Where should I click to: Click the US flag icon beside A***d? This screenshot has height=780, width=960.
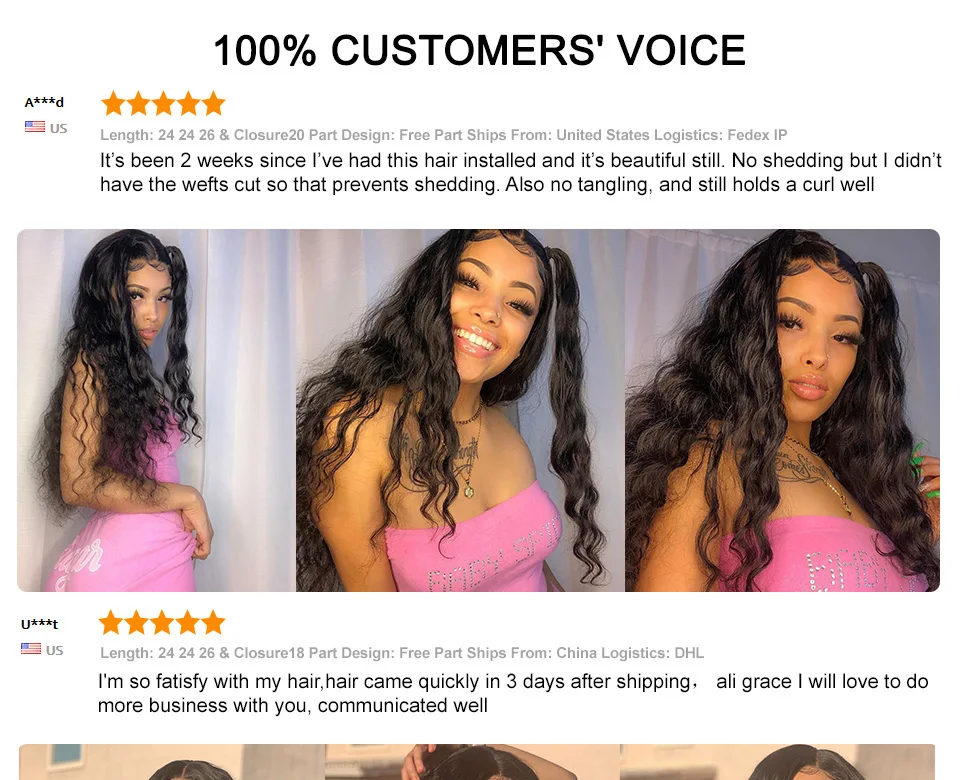point(35,127)
